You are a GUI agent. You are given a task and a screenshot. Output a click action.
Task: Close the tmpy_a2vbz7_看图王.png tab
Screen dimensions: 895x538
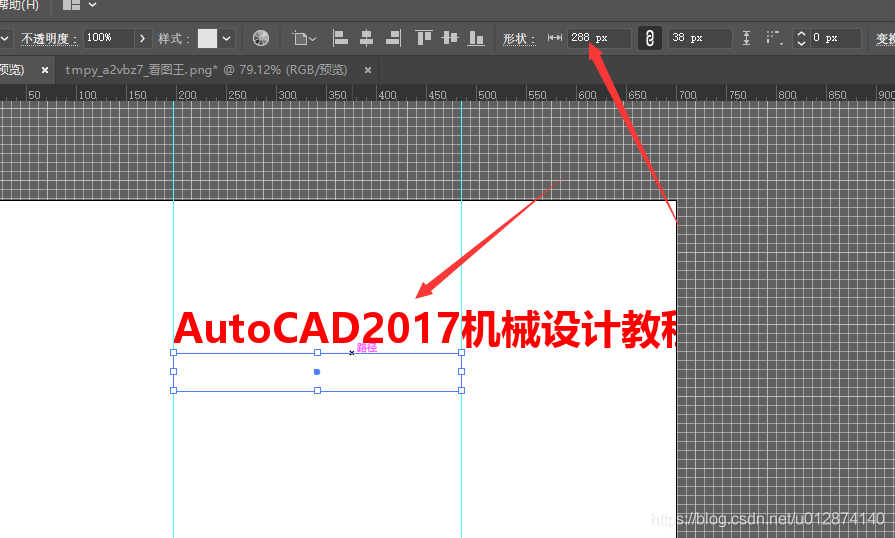pos(368,70)
